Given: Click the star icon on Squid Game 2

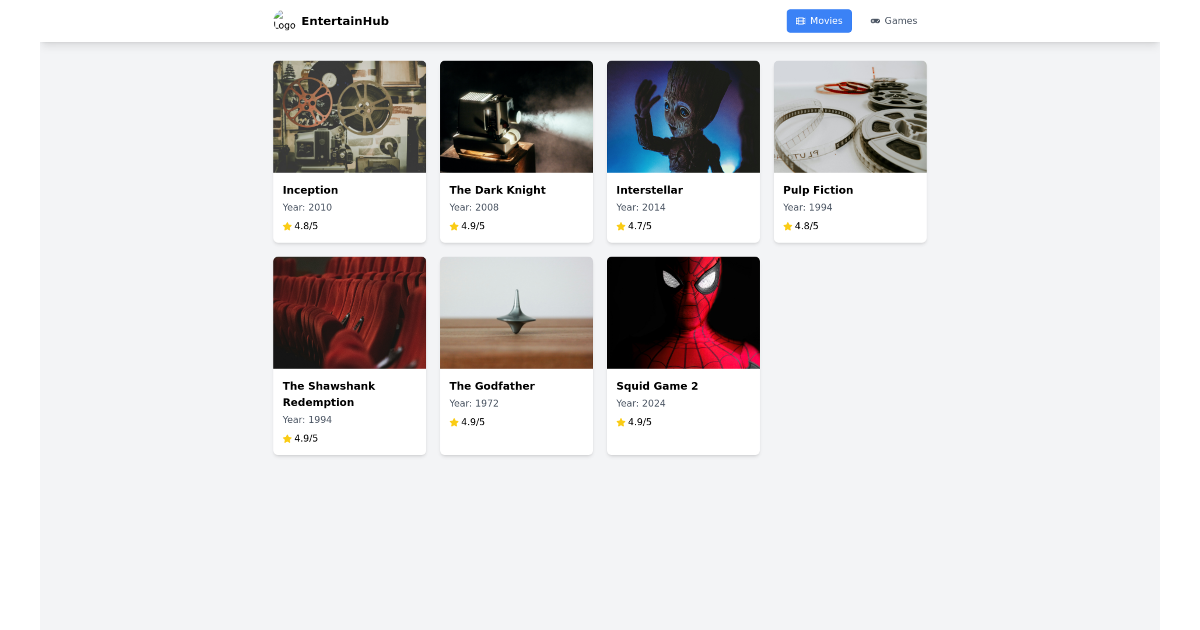Looking at the screenshot, I should click(x=621, y=422).
